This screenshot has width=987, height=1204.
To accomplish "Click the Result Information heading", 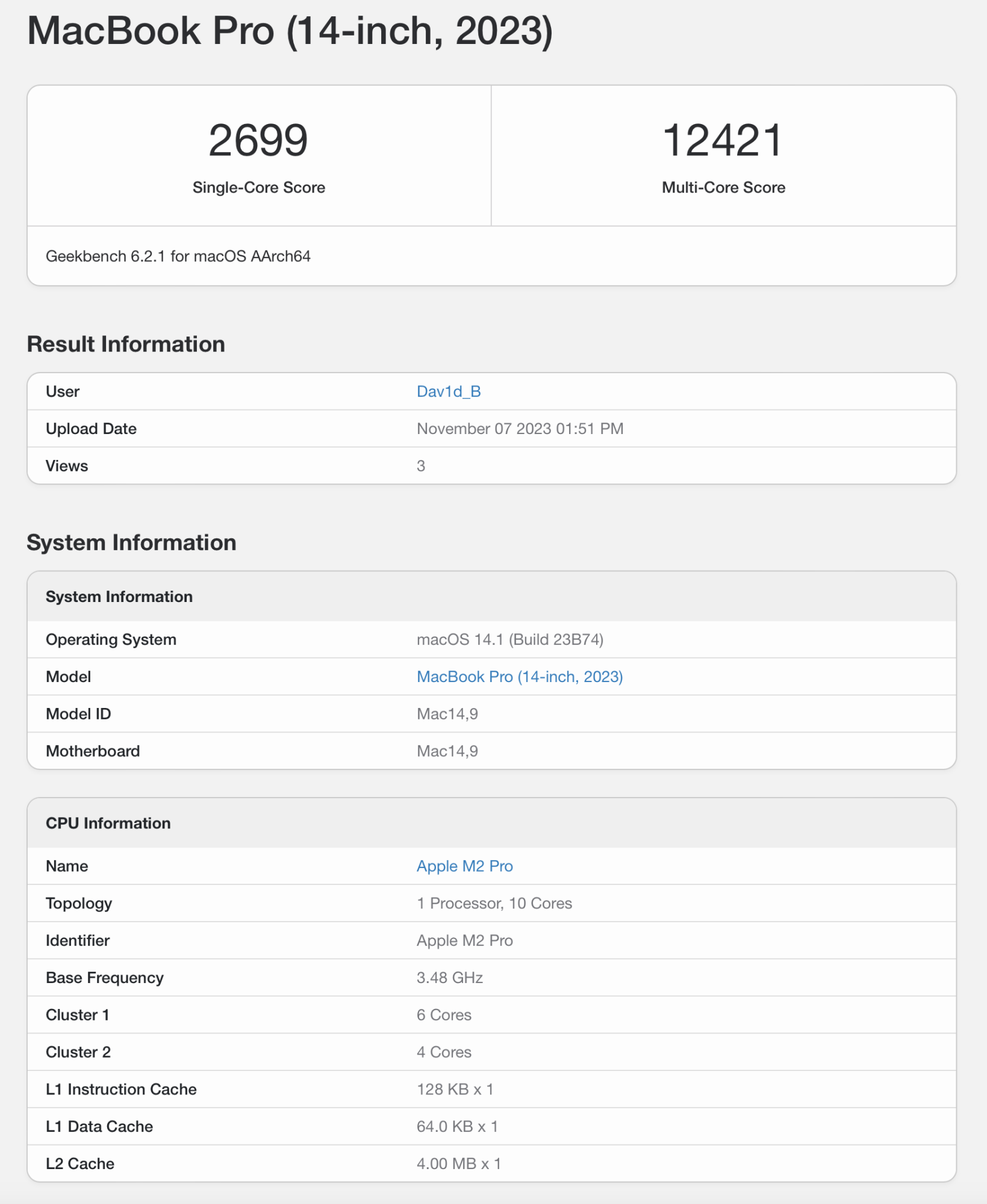I will [126, 344].
